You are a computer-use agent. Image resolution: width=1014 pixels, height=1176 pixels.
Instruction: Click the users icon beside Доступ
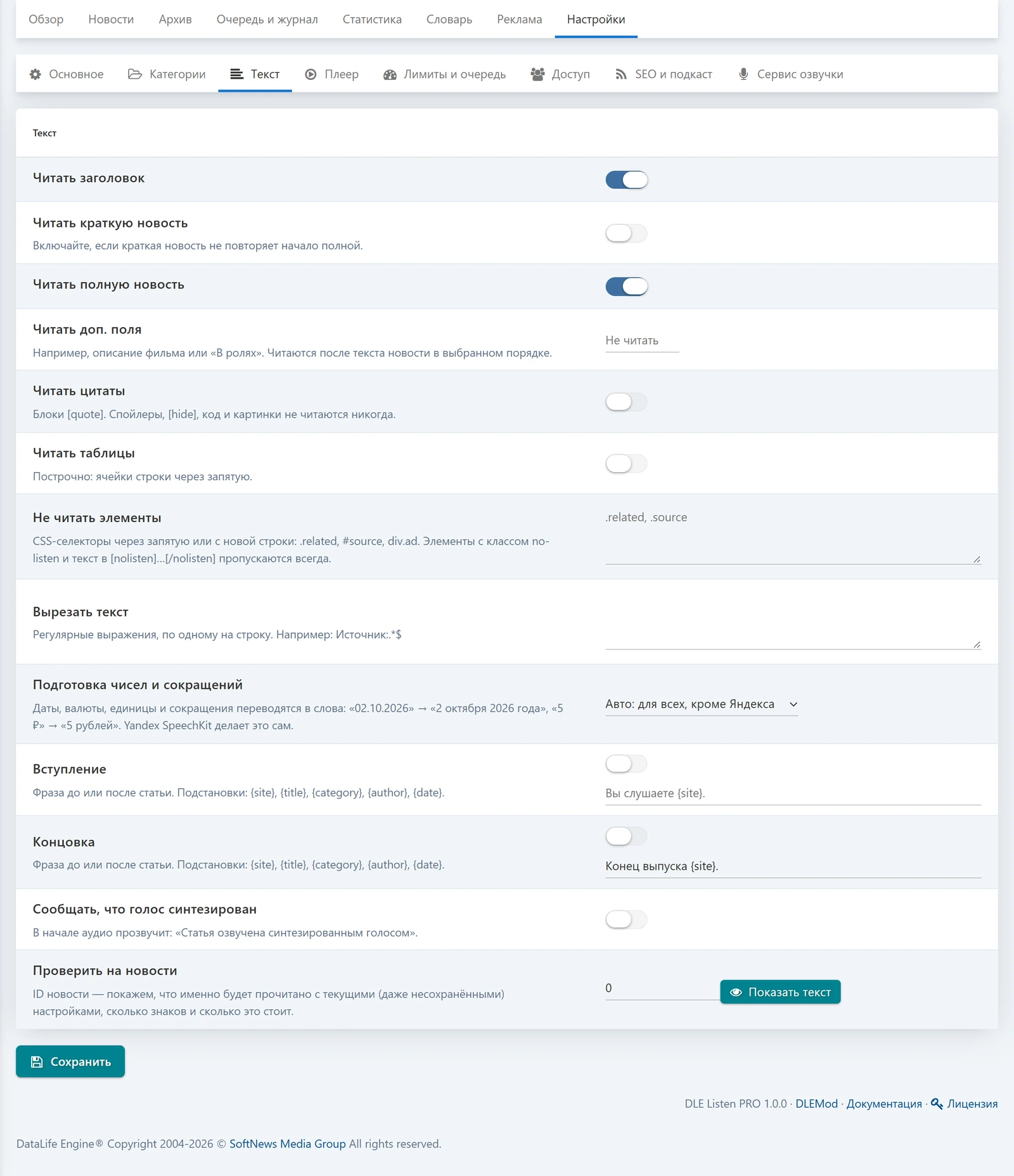[x=537, y=74]
